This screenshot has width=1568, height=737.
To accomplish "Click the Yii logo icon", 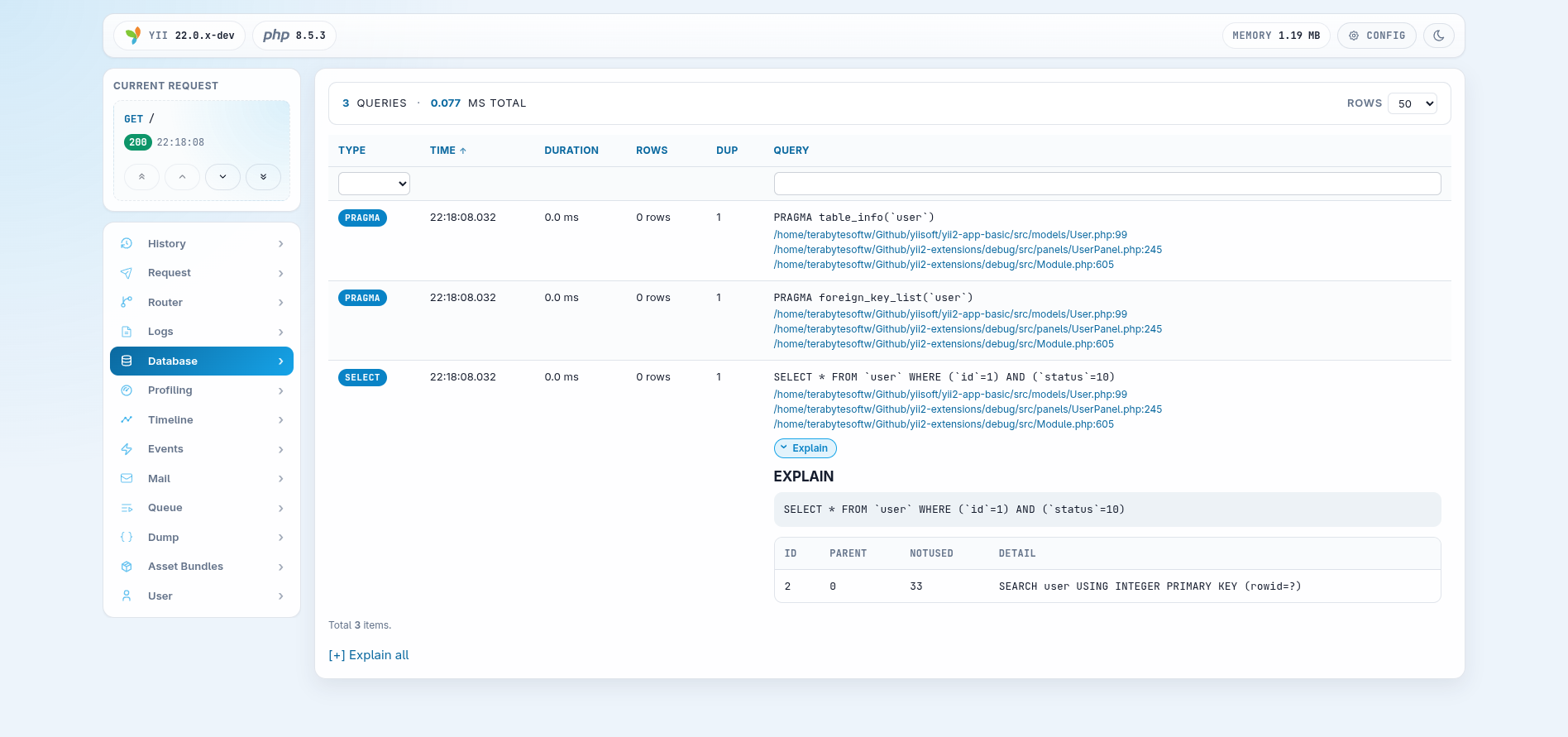I will coord(132,36).
